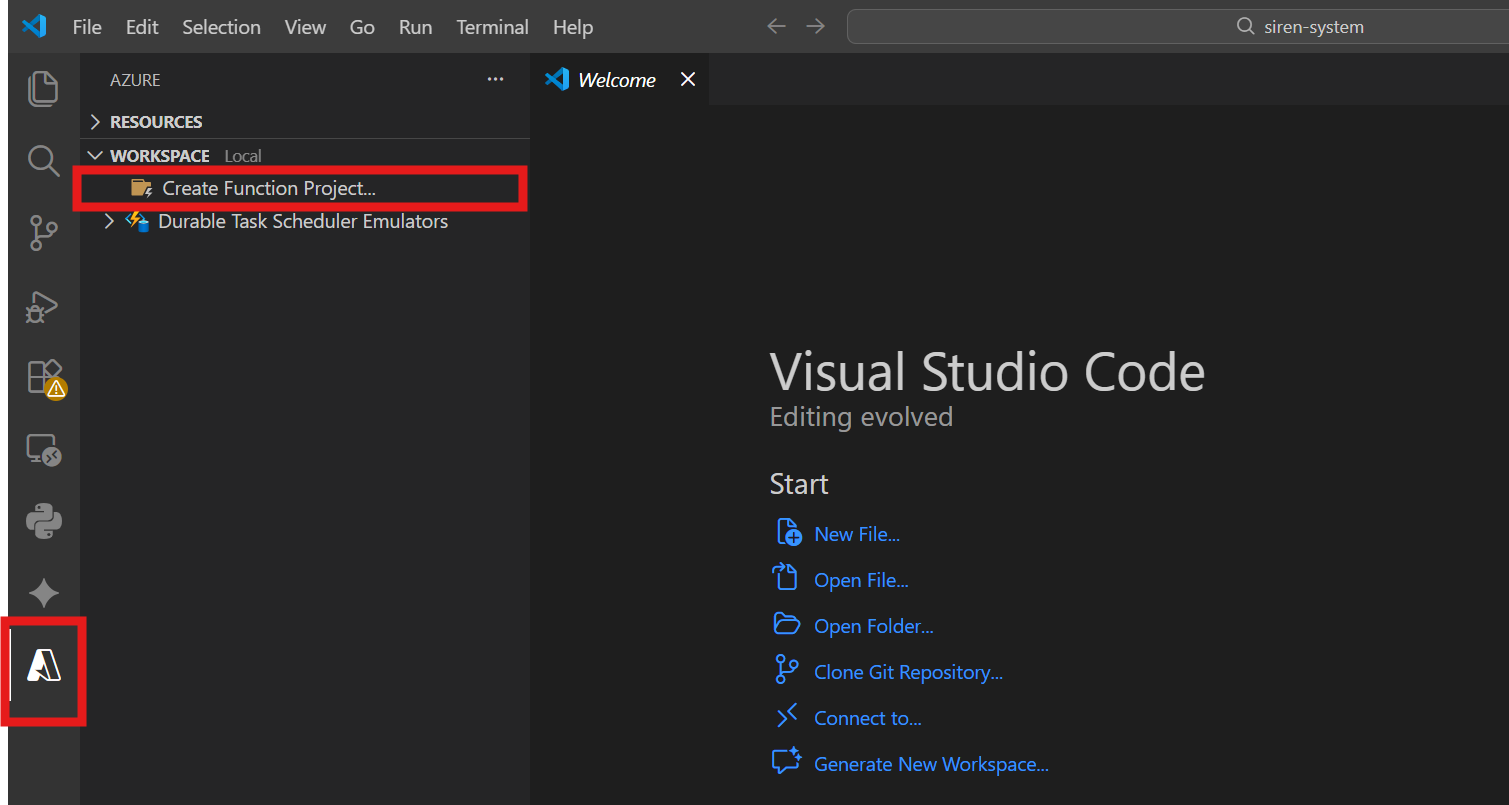1509x805 pixels.
Task: Open Azure panel more actions ellipsis
Action: (495, 80)
